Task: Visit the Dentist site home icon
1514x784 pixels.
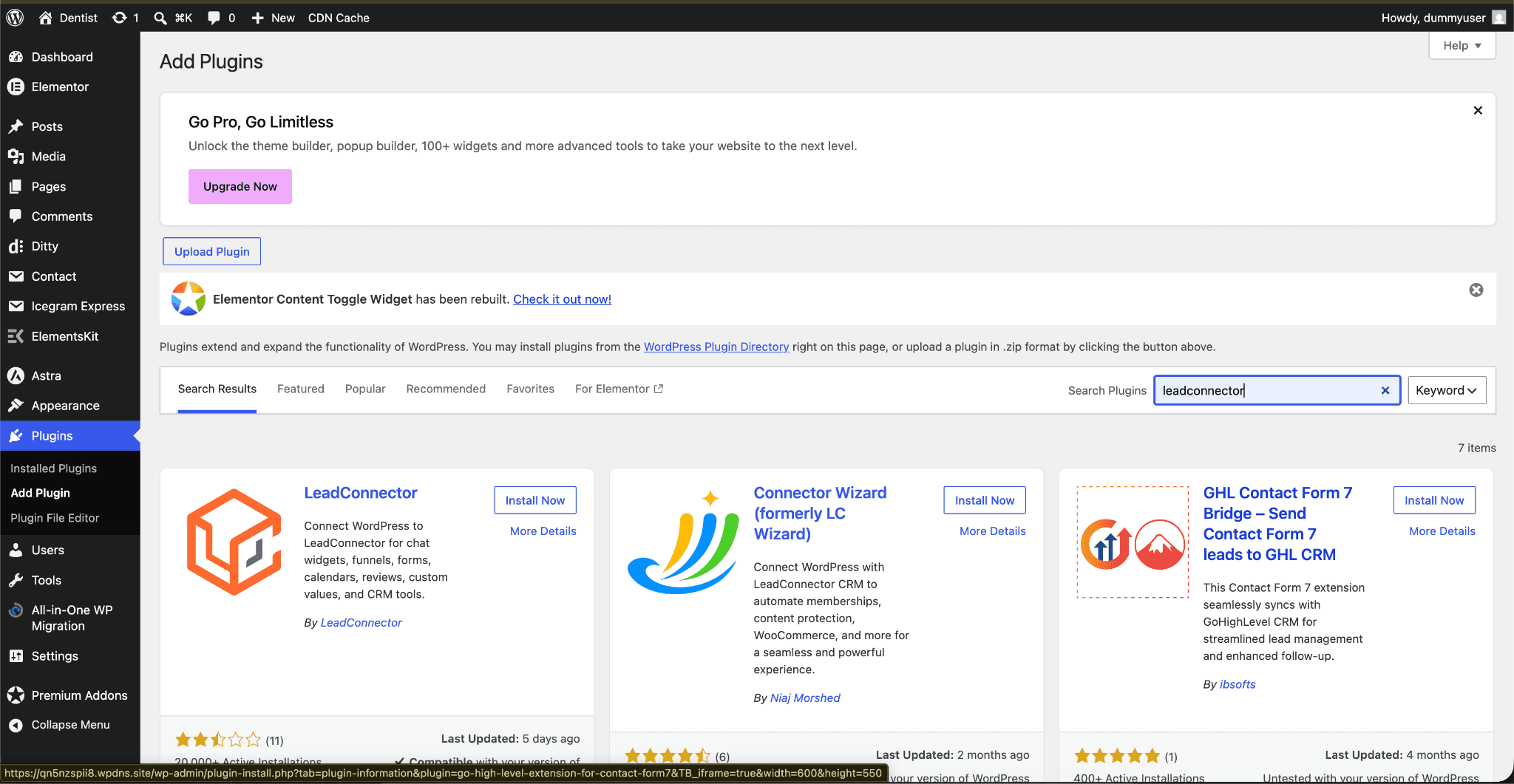Action: [x=45, y=18]
